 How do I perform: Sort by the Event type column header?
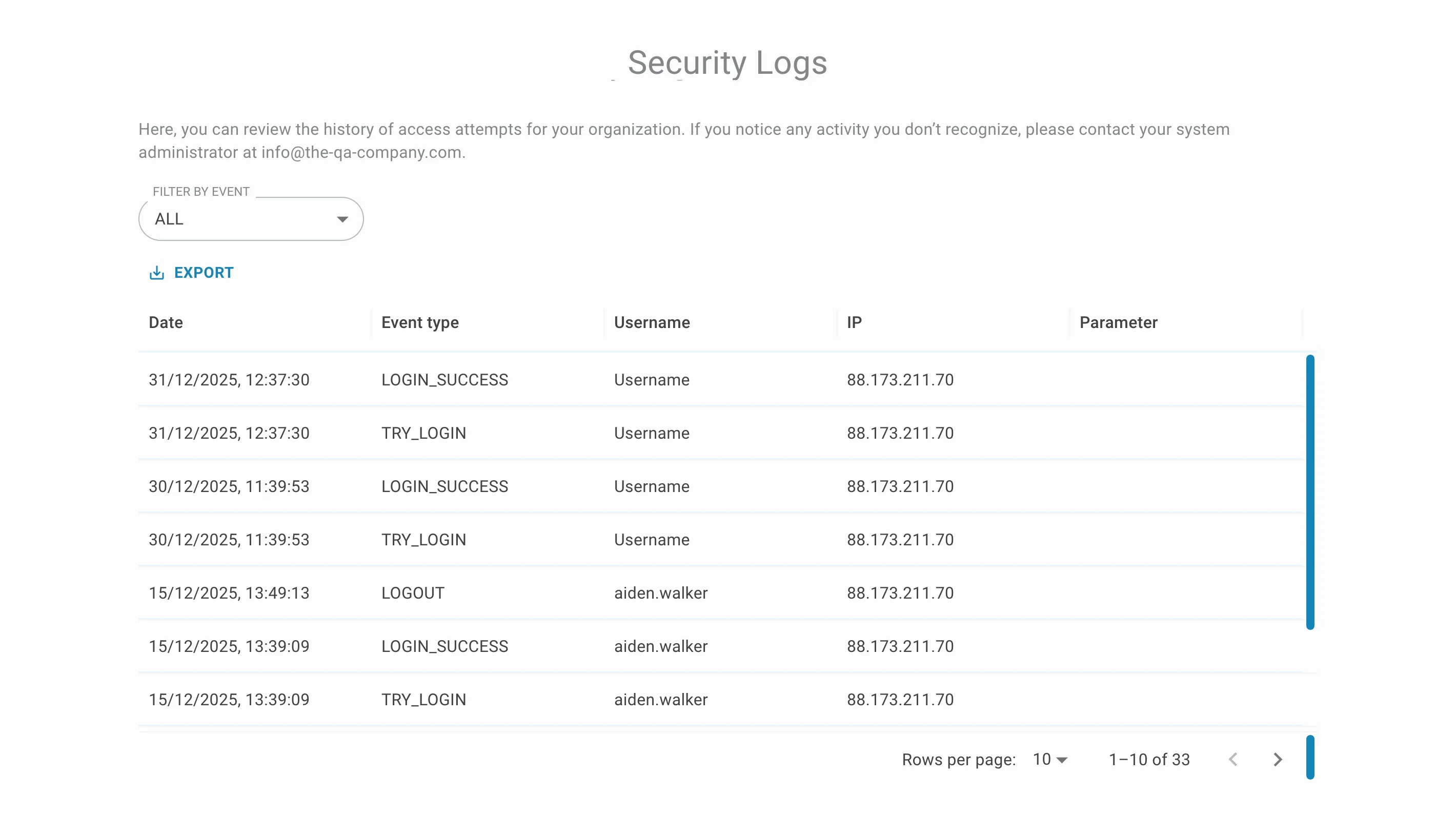420,322
